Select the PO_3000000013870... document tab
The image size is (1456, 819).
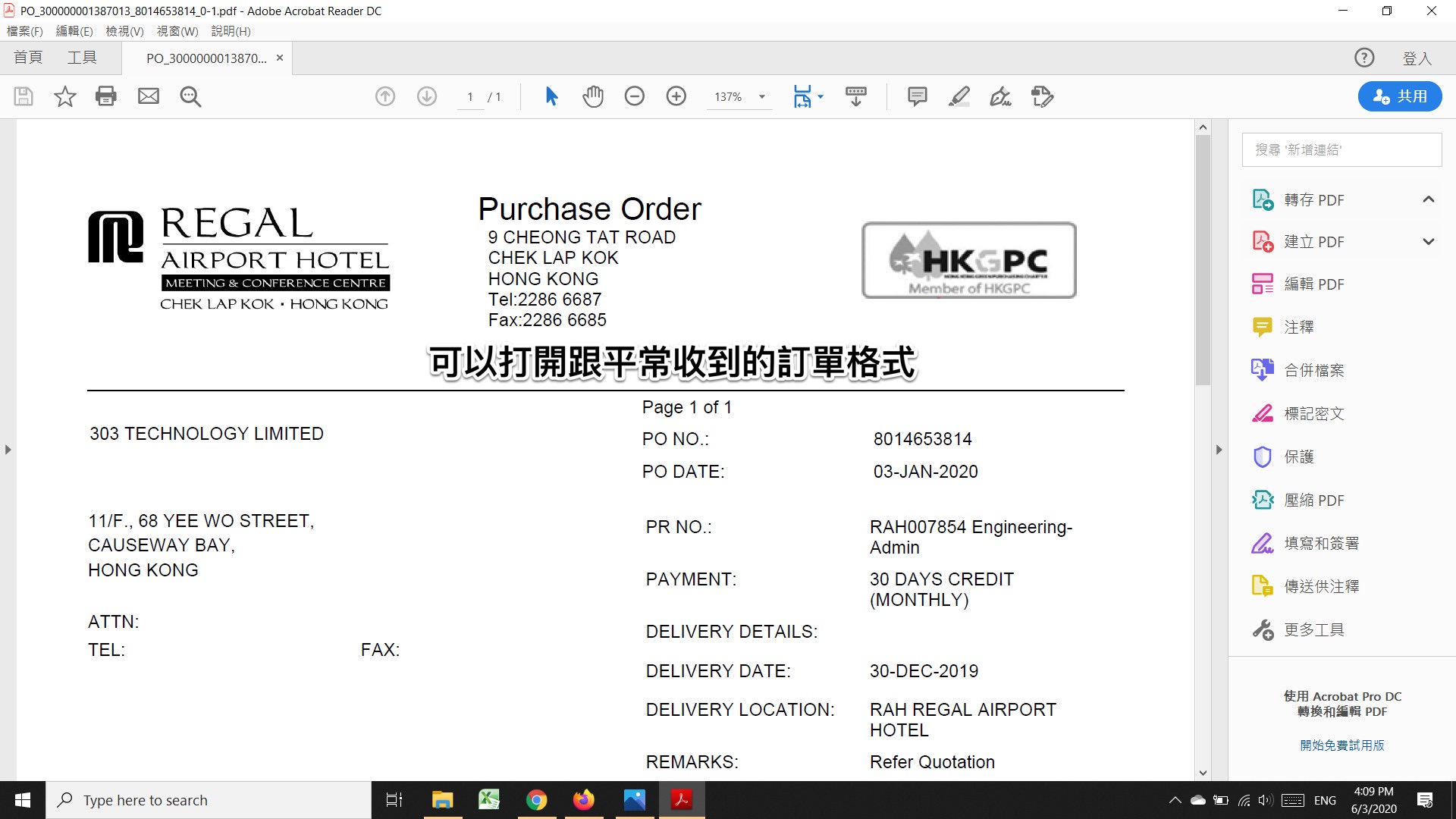(206, 58)
